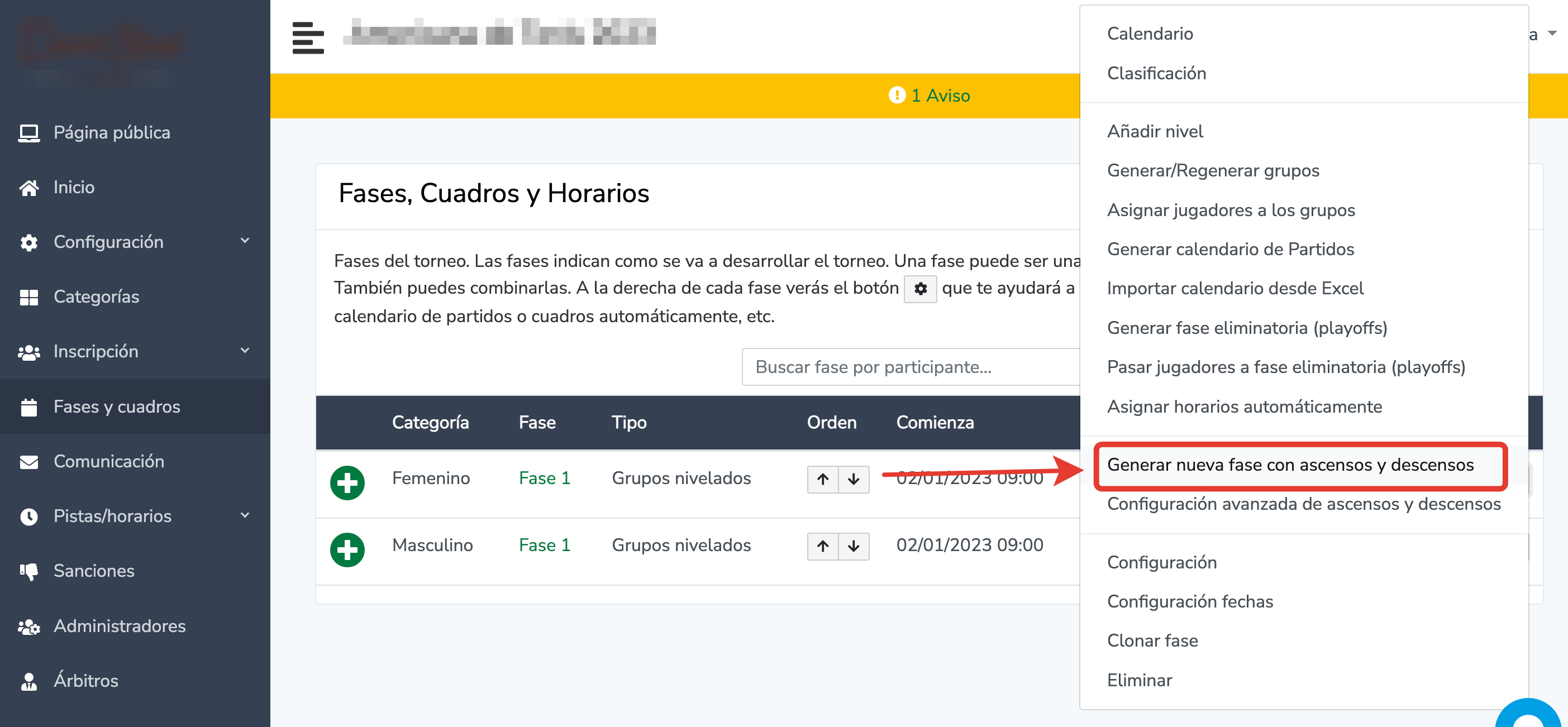Click Grupos nivelados in Masculino row
This screenshot has width=1568, height=727.
681,545
